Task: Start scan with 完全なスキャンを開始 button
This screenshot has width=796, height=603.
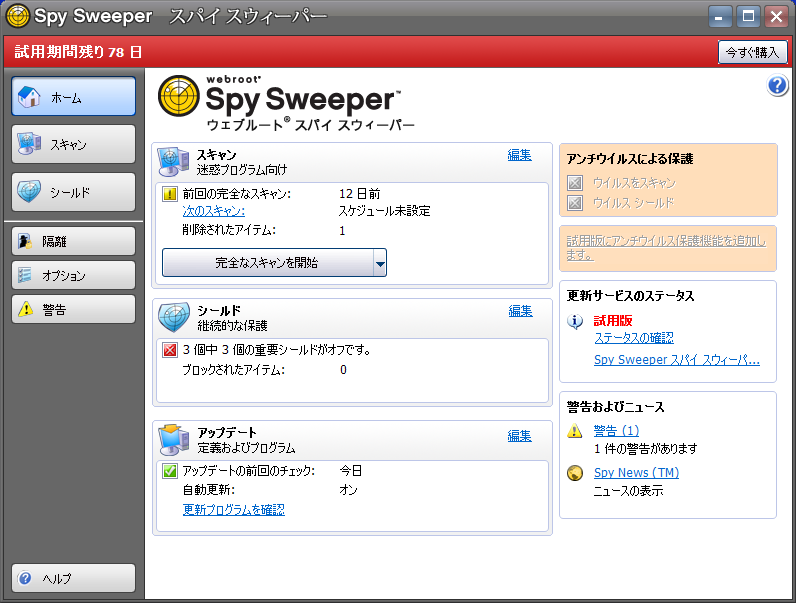Action: click(x=268, y=262)
